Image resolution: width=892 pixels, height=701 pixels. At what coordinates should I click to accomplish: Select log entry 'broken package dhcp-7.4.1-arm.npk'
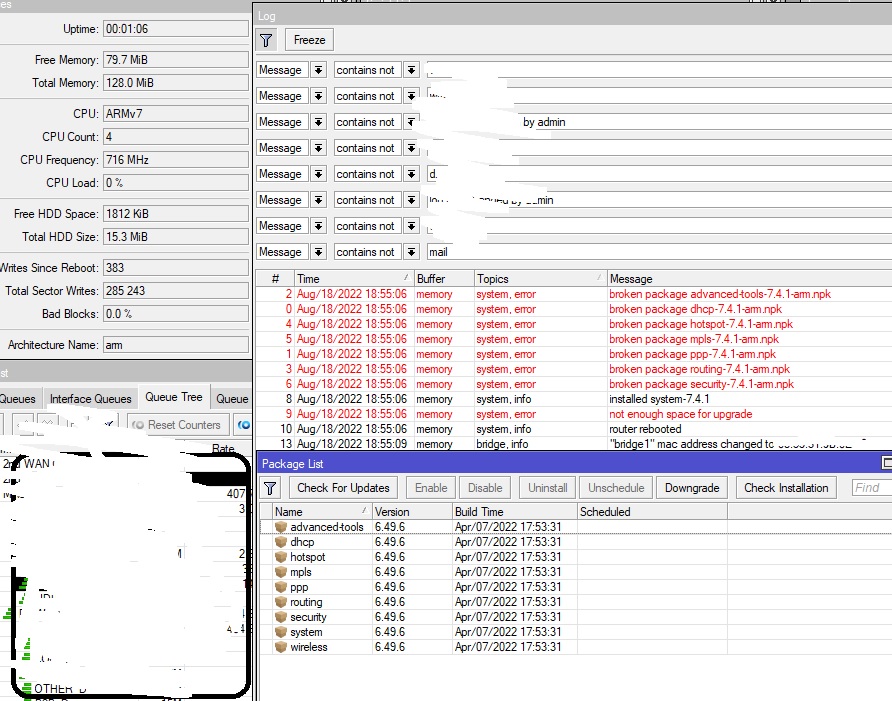573,309
